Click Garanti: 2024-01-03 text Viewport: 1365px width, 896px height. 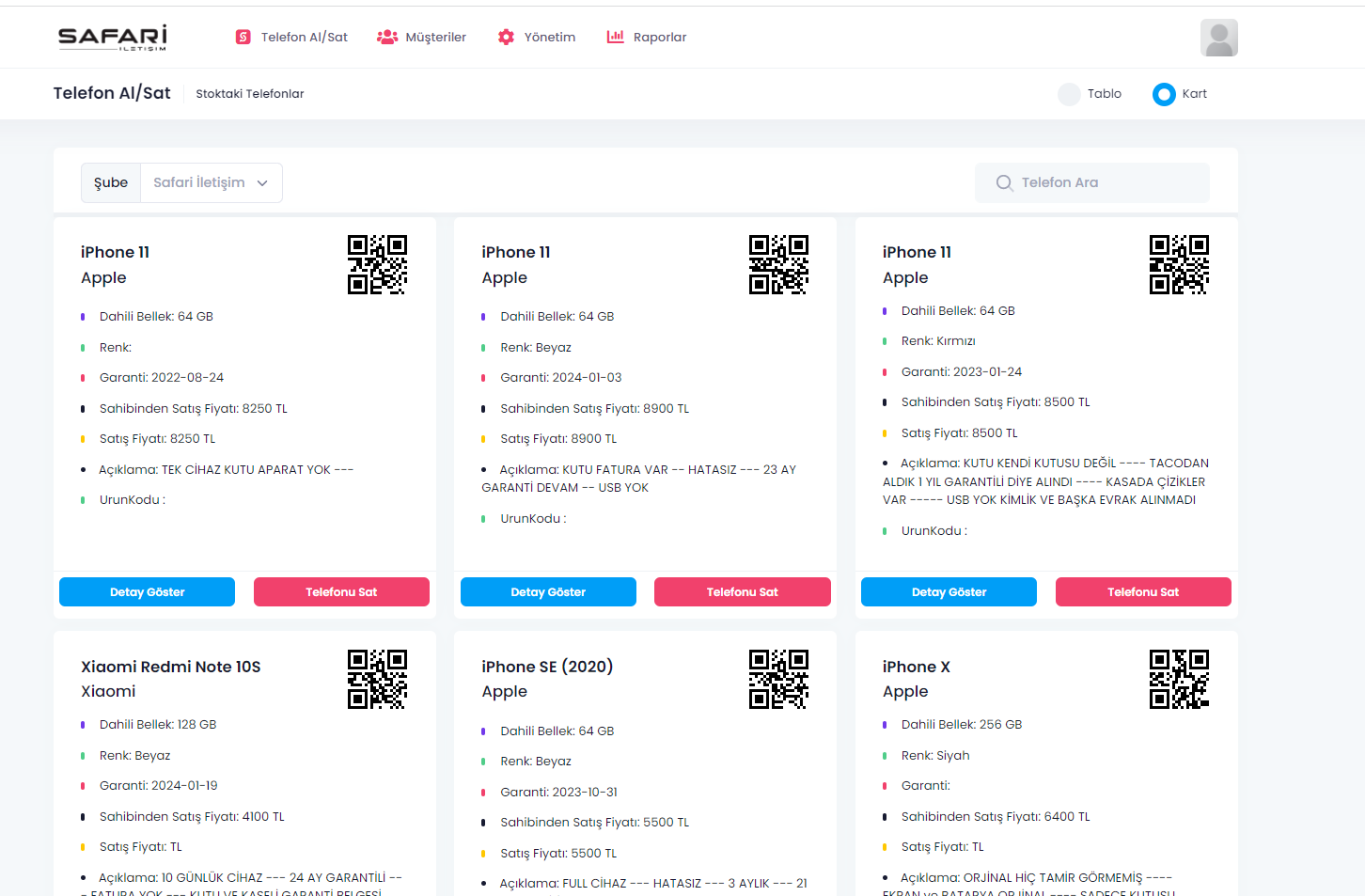pyautogui.click(x=561, y=377)
